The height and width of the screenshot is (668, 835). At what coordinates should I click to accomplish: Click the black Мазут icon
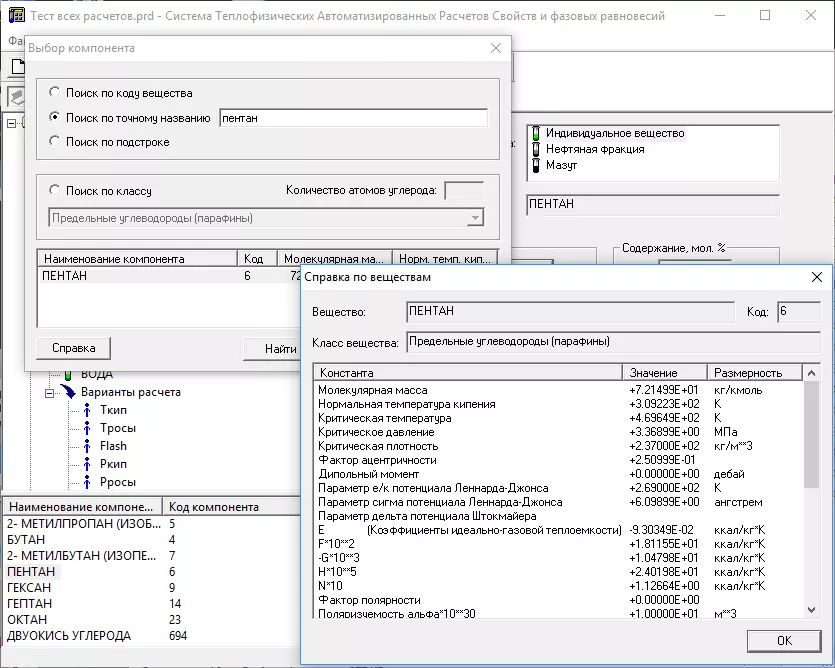coord(535,165)
